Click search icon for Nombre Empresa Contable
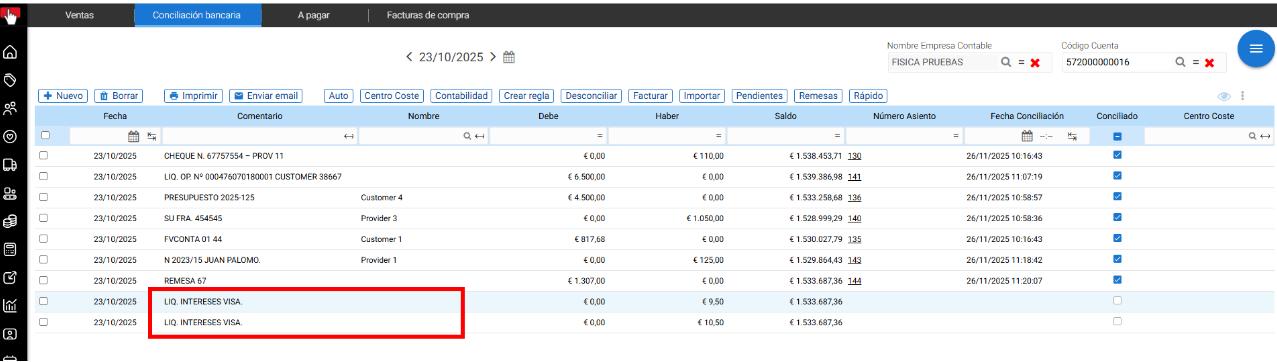The image size is (1277, 362). click(1007, 62)
